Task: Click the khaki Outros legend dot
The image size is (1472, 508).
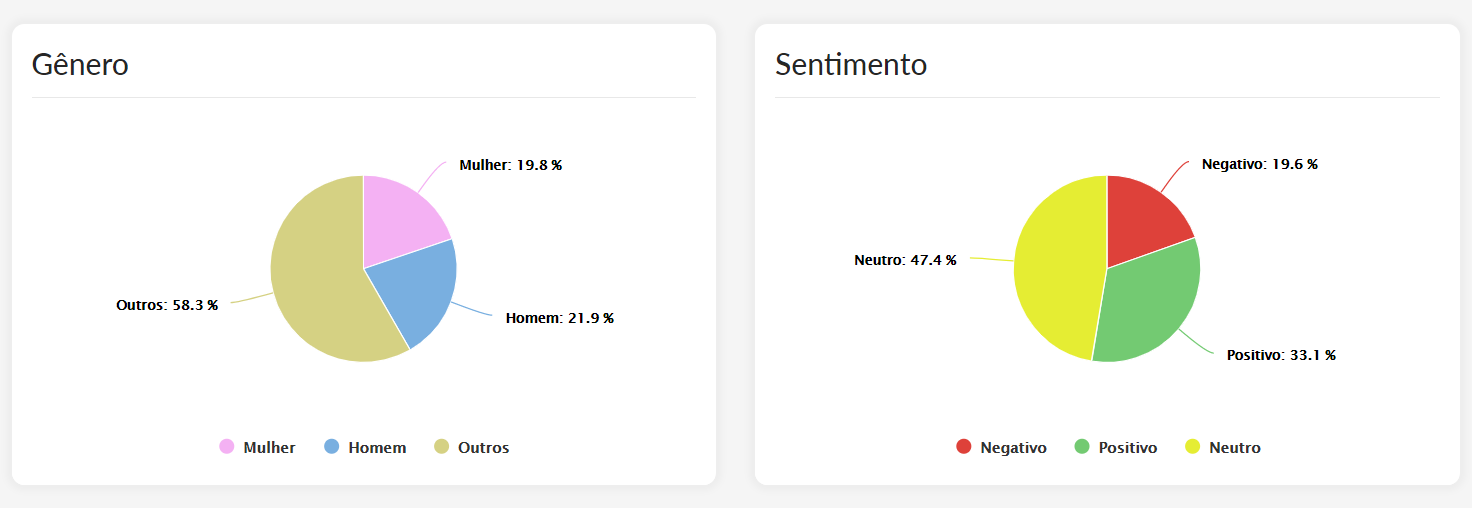Action: click(x=441, y=447)
